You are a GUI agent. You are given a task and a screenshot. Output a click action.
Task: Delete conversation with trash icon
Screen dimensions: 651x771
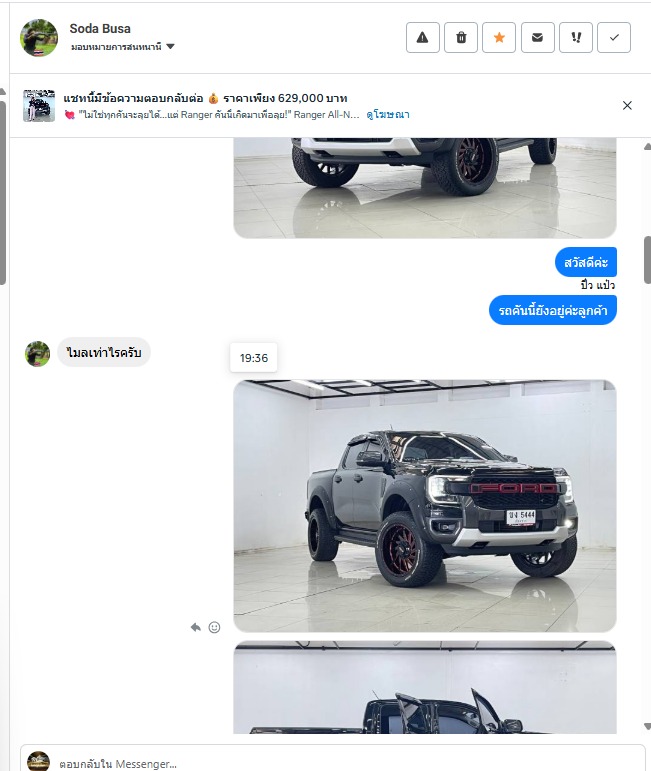pos(461,37)
